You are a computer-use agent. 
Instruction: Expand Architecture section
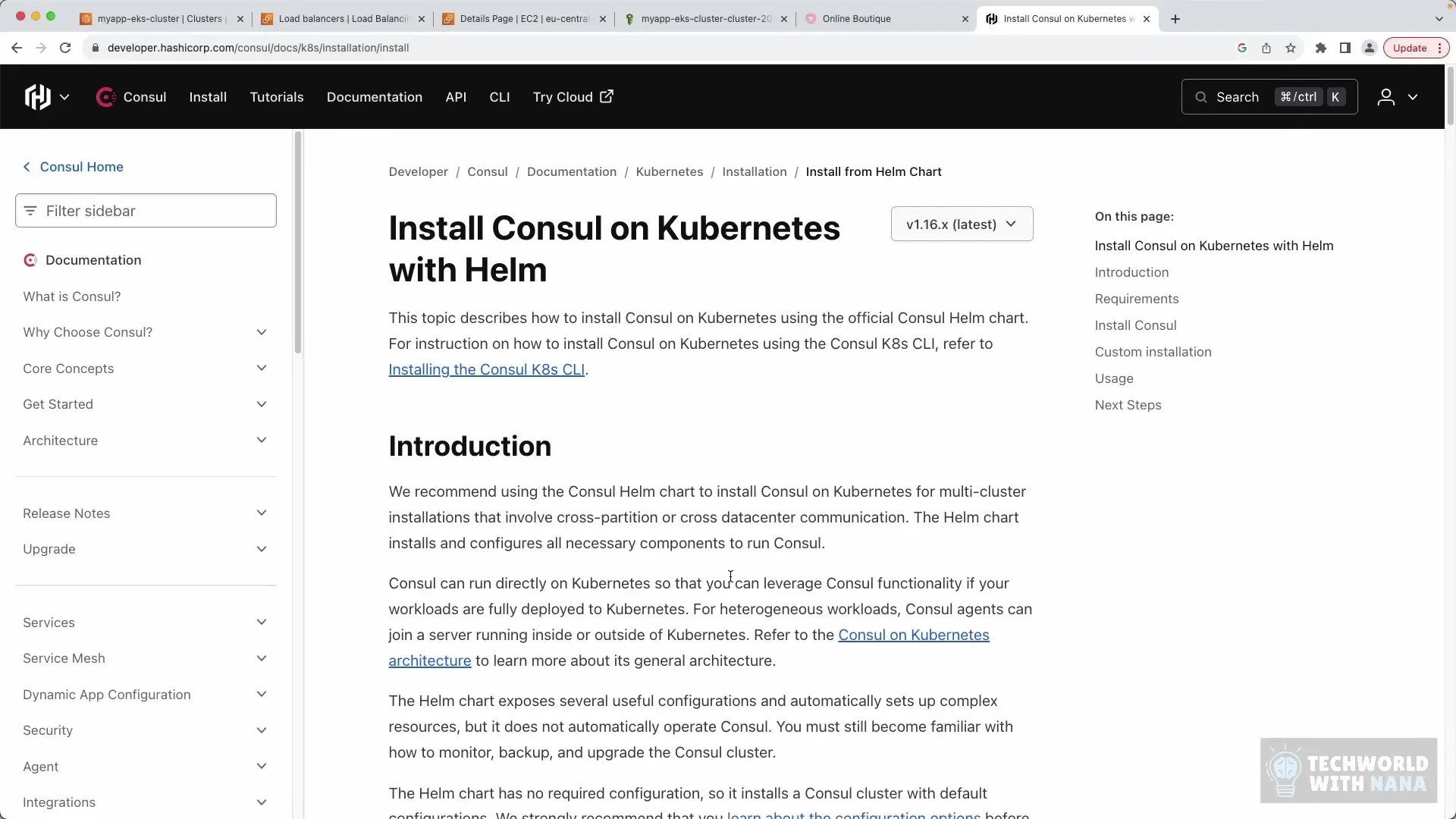pyautogui.click(x=146, y=441)
